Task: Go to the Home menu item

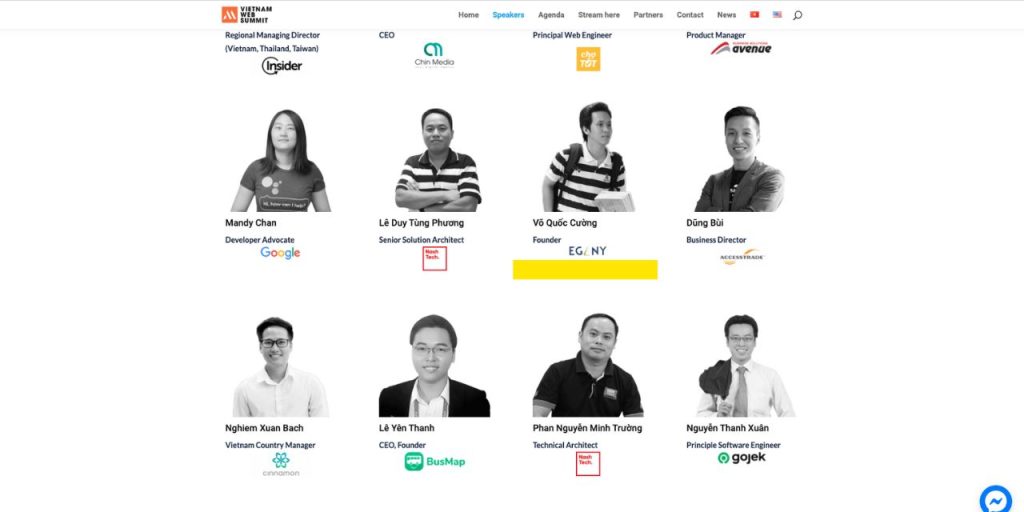Action: pos(468,14)
